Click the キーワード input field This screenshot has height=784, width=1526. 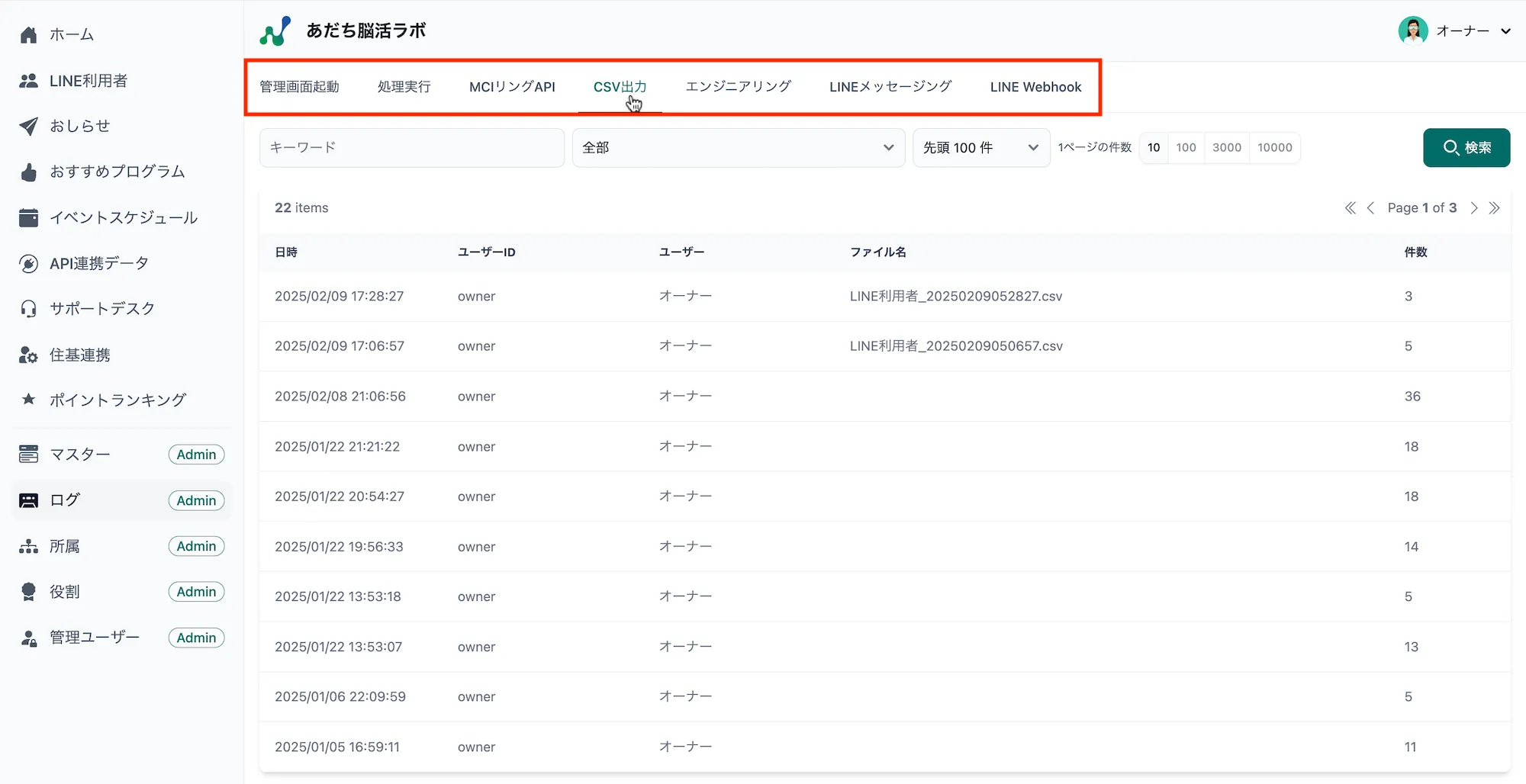click(411, 147)
